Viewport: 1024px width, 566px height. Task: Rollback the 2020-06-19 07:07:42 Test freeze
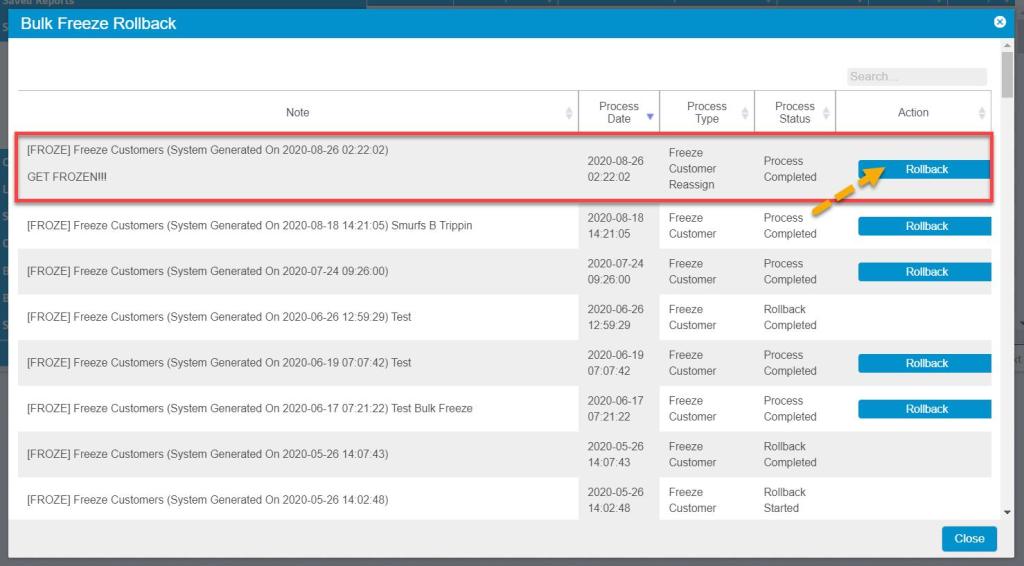pyautogui.click(x=924, y=363)
